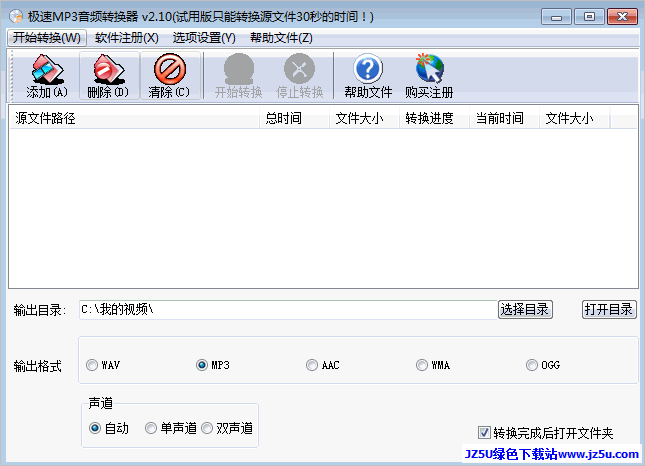
Task: Click the 选择目录 button
Action: pyautogui.click(x=525, y=309)
